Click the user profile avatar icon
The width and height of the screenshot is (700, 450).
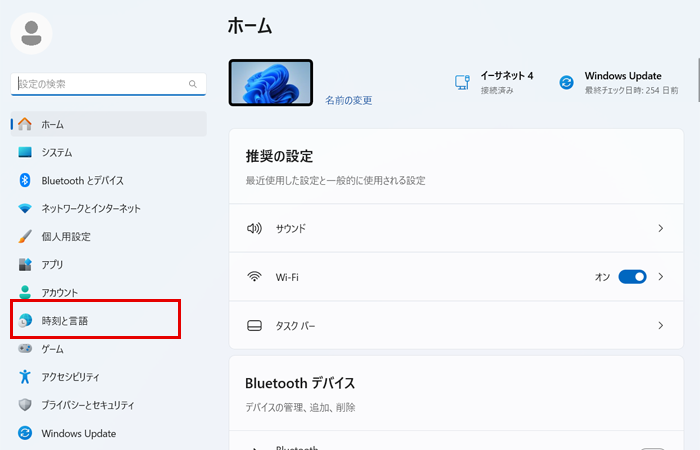31,33
